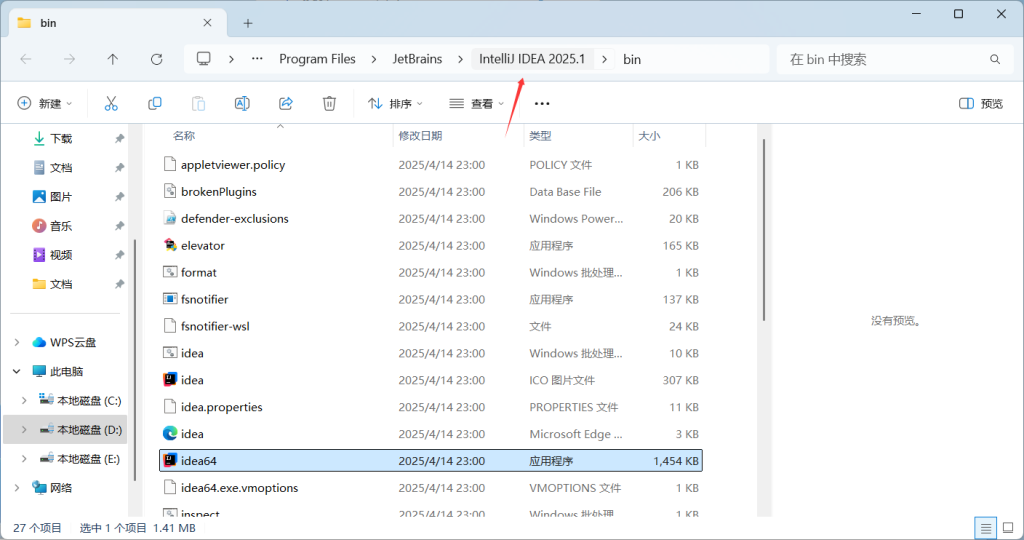This screenshot has width=1024, height=540.
Task: Click the Share icon in toolbar
Action: pyautogui.click(x=285, y=103)
